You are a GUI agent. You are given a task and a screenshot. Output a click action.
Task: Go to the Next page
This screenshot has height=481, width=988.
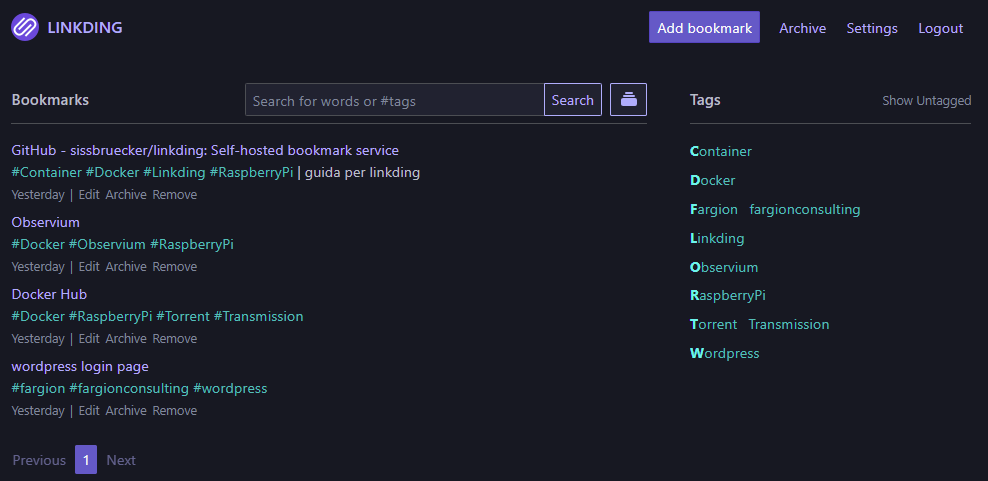[x=121, y=460]
